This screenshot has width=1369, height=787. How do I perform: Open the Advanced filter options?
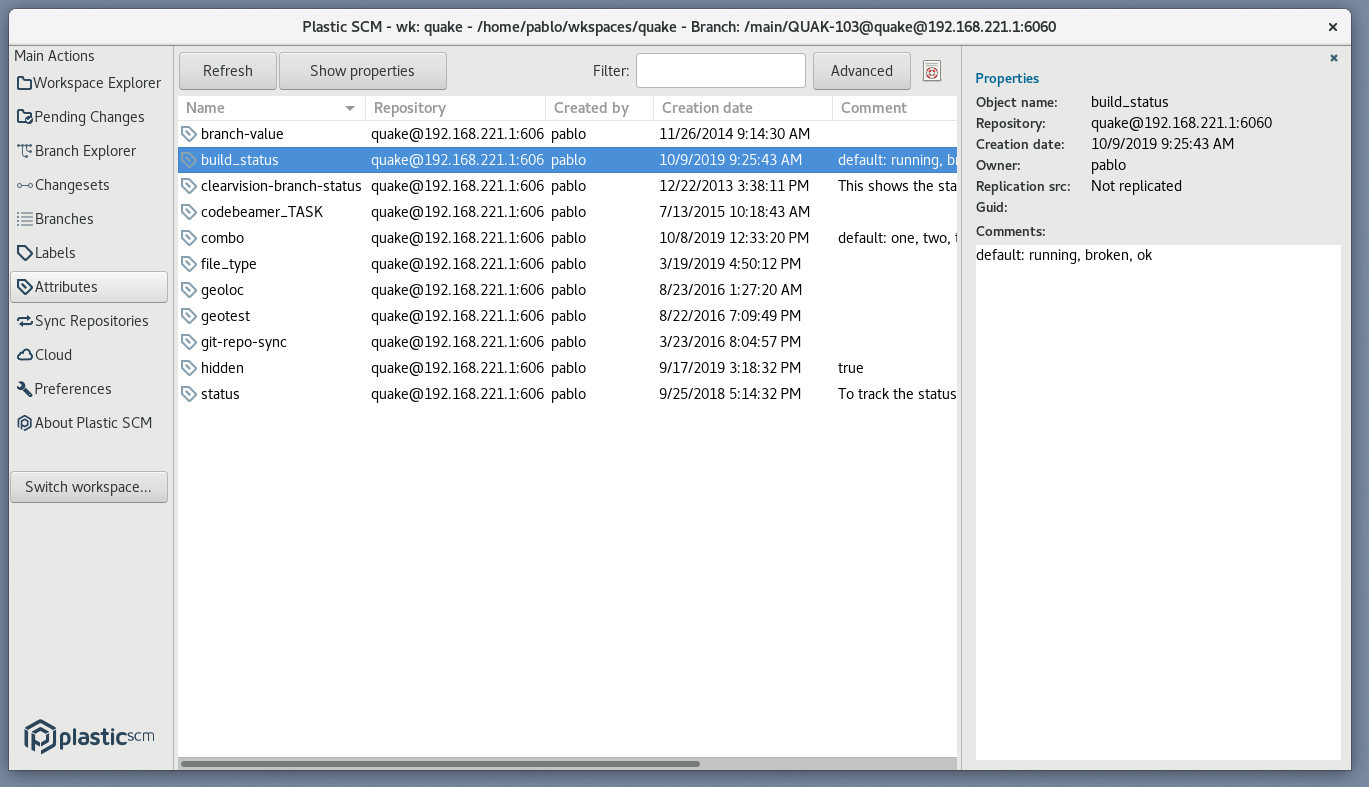tap(861, 70)
